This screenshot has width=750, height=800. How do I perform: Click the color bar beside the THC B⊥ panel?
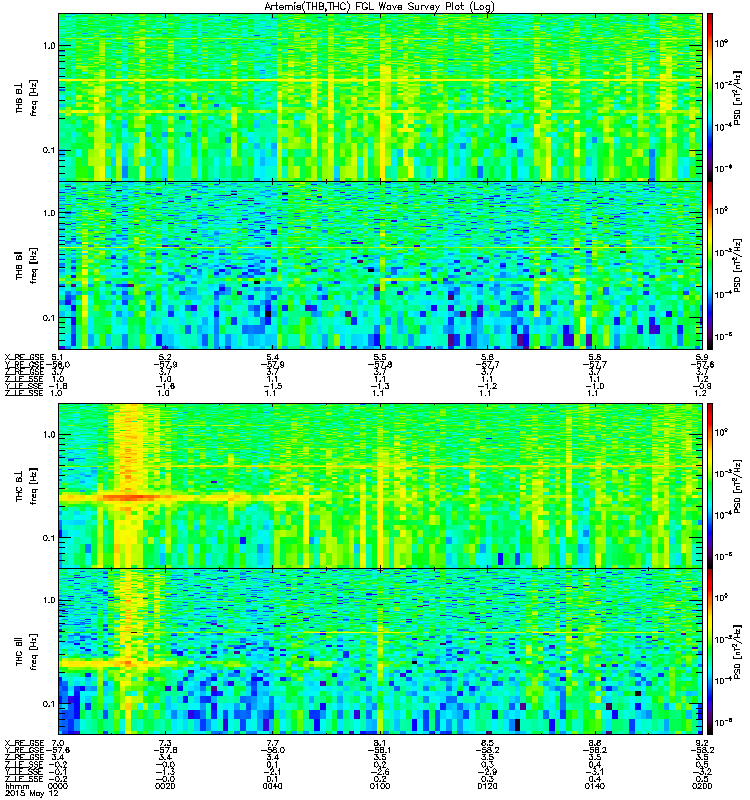coord(710,486)
